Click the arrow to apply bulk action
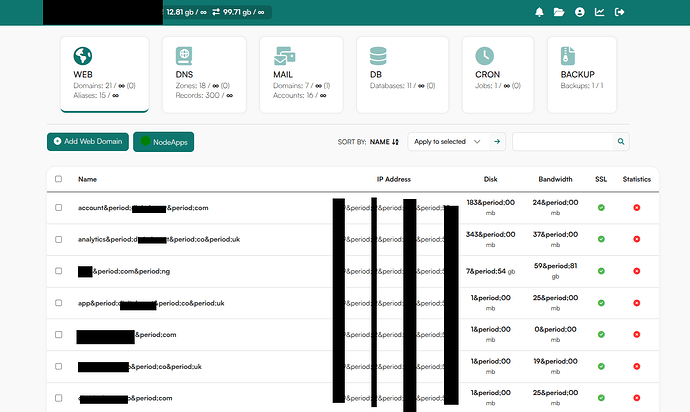This screenshot has height=412, width=690. coord(497,142)
